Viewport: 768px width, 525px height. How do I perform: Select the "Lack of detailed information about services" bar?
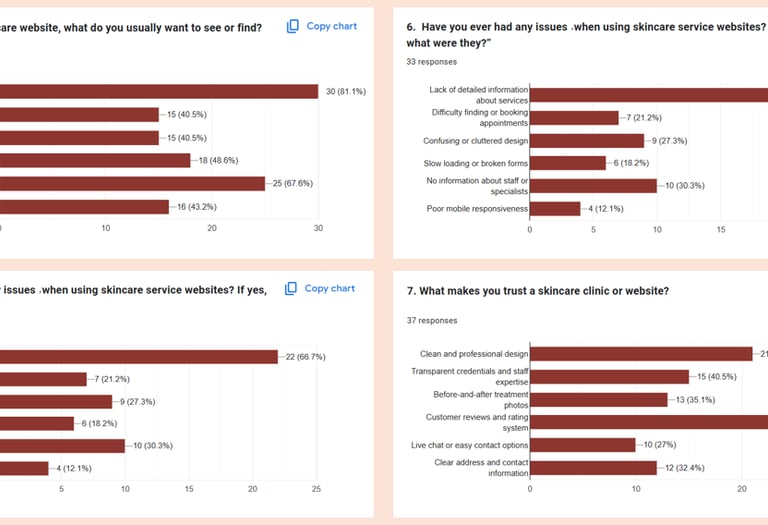[x=648, y=95]
